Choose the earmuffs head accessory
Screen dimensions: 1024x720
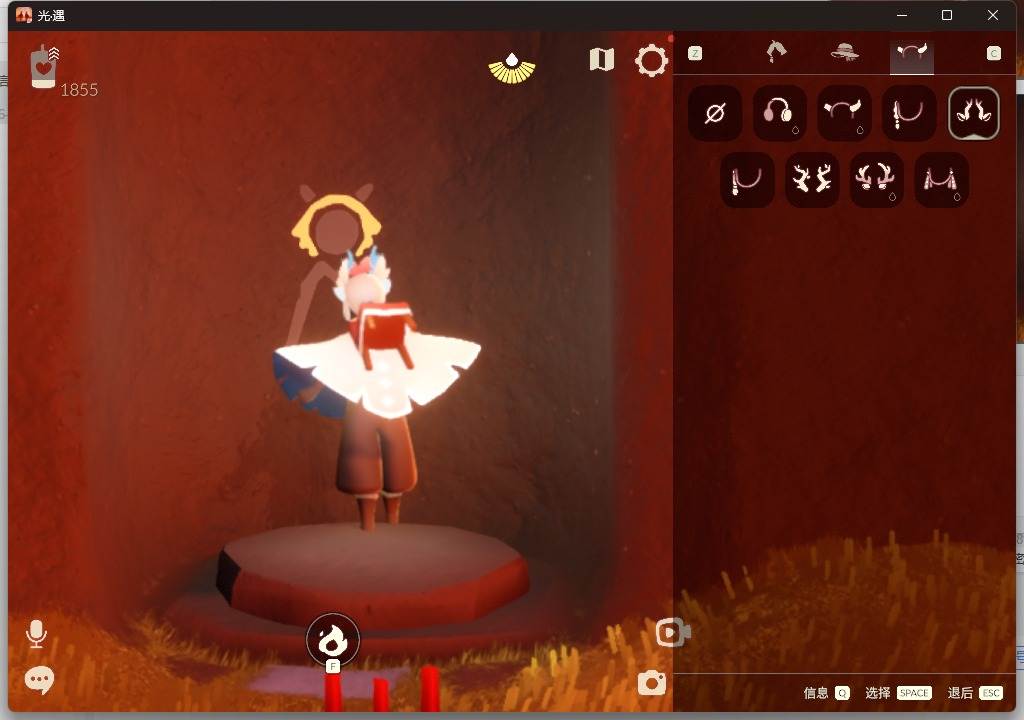(779, 113)
